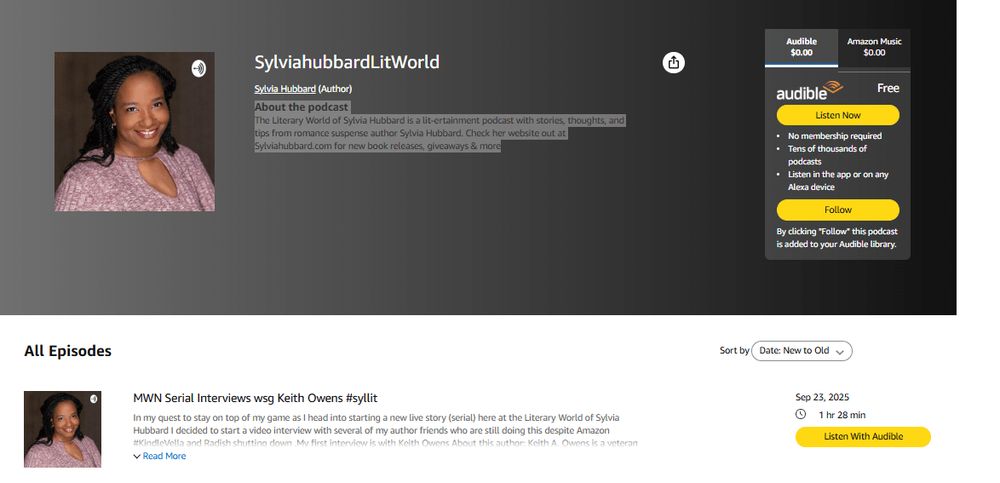Click the SylviahubbardLitWorld podcast title
The height and width of the screenshot is (483, 1000).
(x=347, y=63)
